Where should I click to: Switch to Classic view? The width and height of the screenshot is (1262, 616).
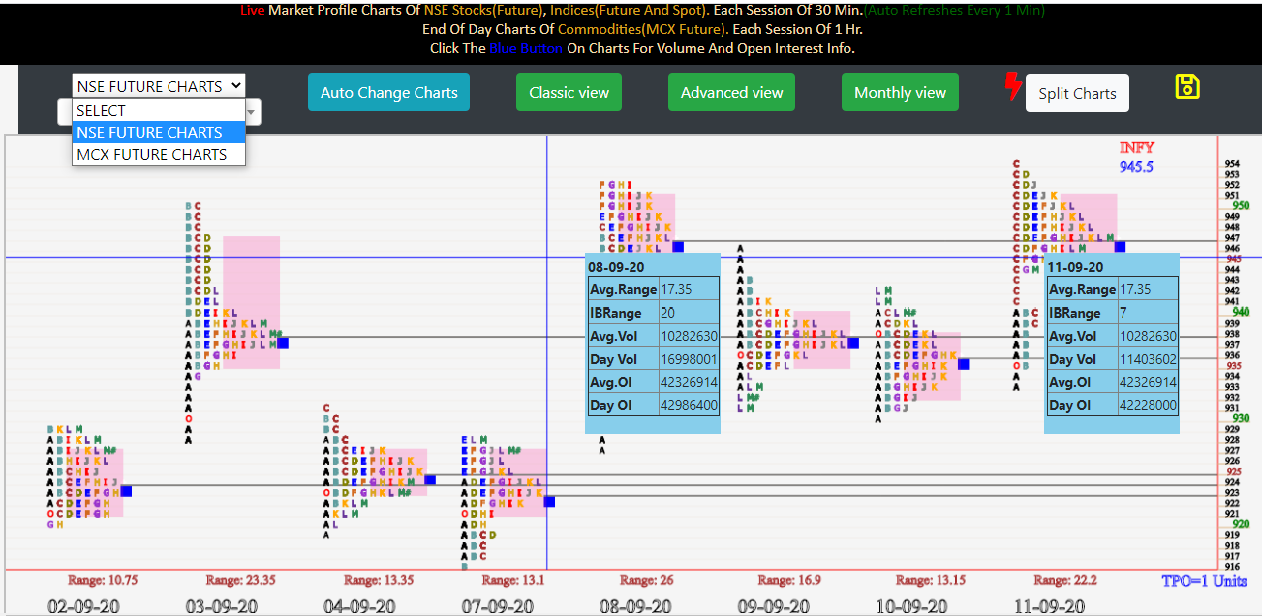568,91
